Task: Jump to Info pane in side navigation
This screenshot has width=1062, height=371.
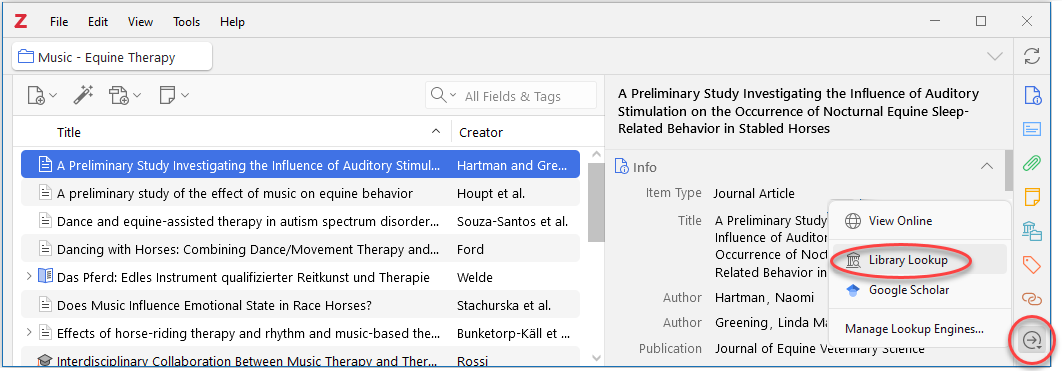Action: [x=1032, y=95]
